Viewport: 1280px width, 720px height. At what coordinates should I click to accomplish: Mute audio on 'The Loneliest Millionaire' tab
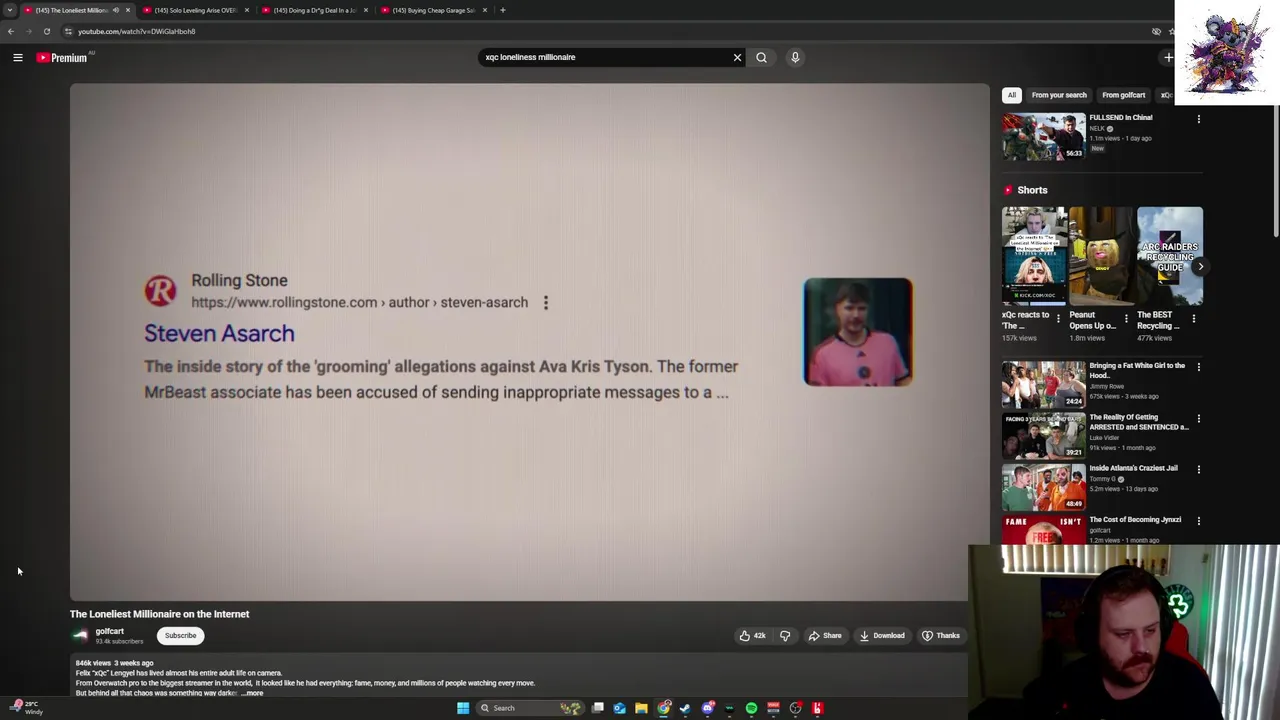pos(116,10)
